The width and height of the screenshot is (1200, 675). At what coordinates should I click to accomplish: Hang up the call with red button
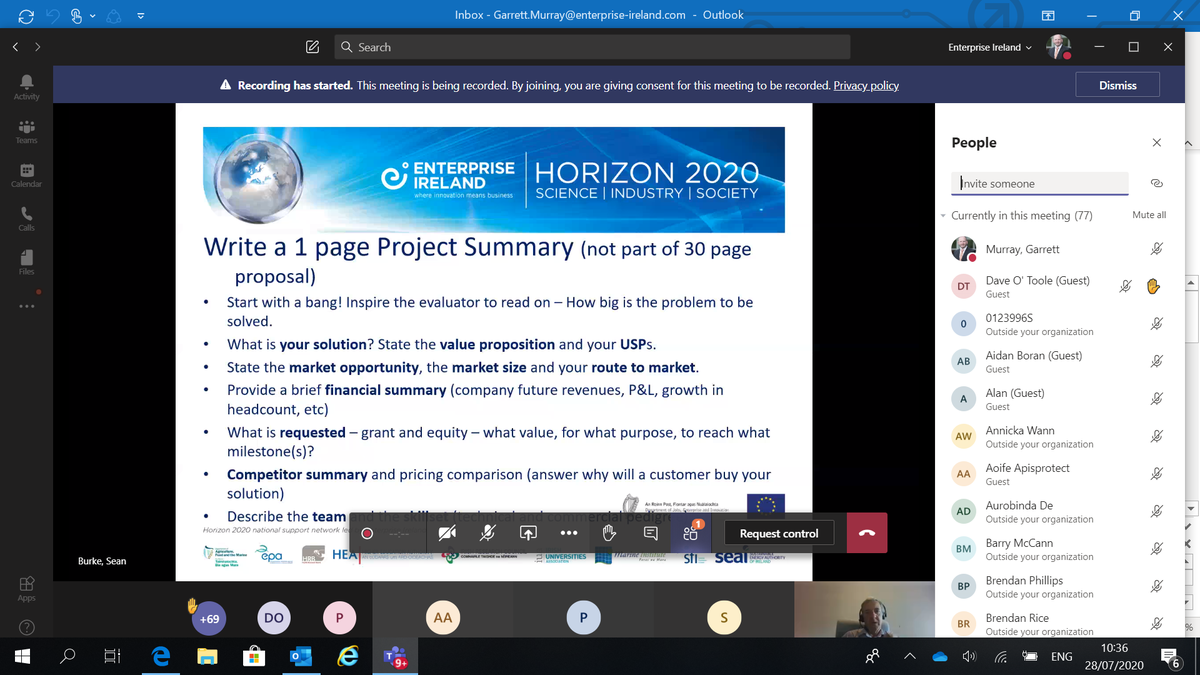click(866, 533)
